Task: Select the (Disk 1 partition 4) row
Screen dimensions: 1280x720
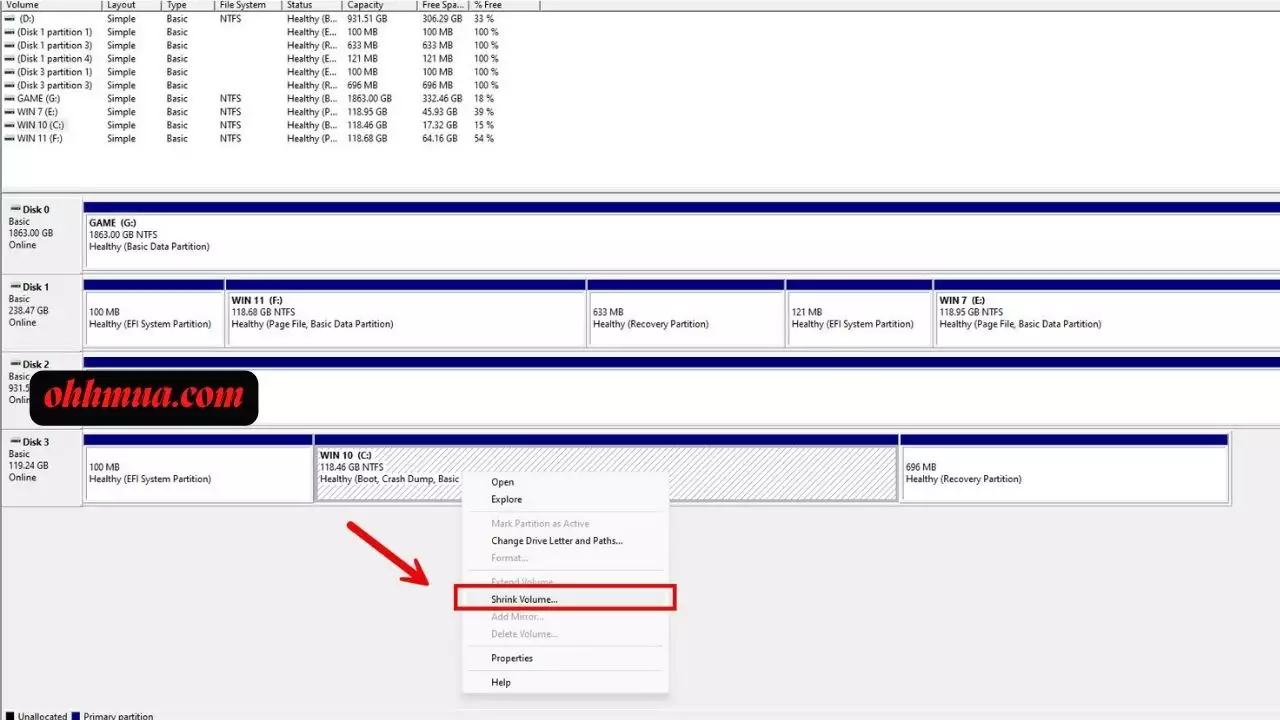Action: click(270, 58)
